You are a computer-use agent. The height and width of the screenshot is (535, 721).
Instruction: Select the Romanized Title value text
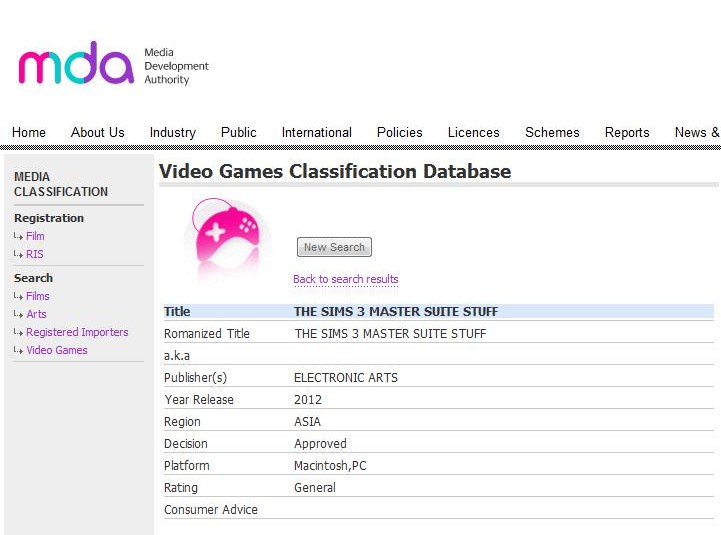(390, 334)
